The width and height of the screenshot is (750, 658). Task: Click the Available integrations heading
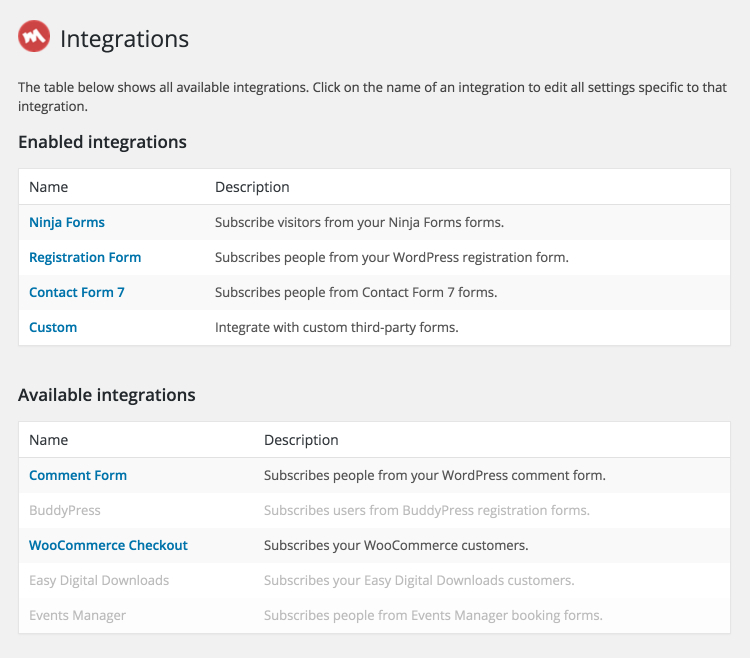[x=107, y=395]
